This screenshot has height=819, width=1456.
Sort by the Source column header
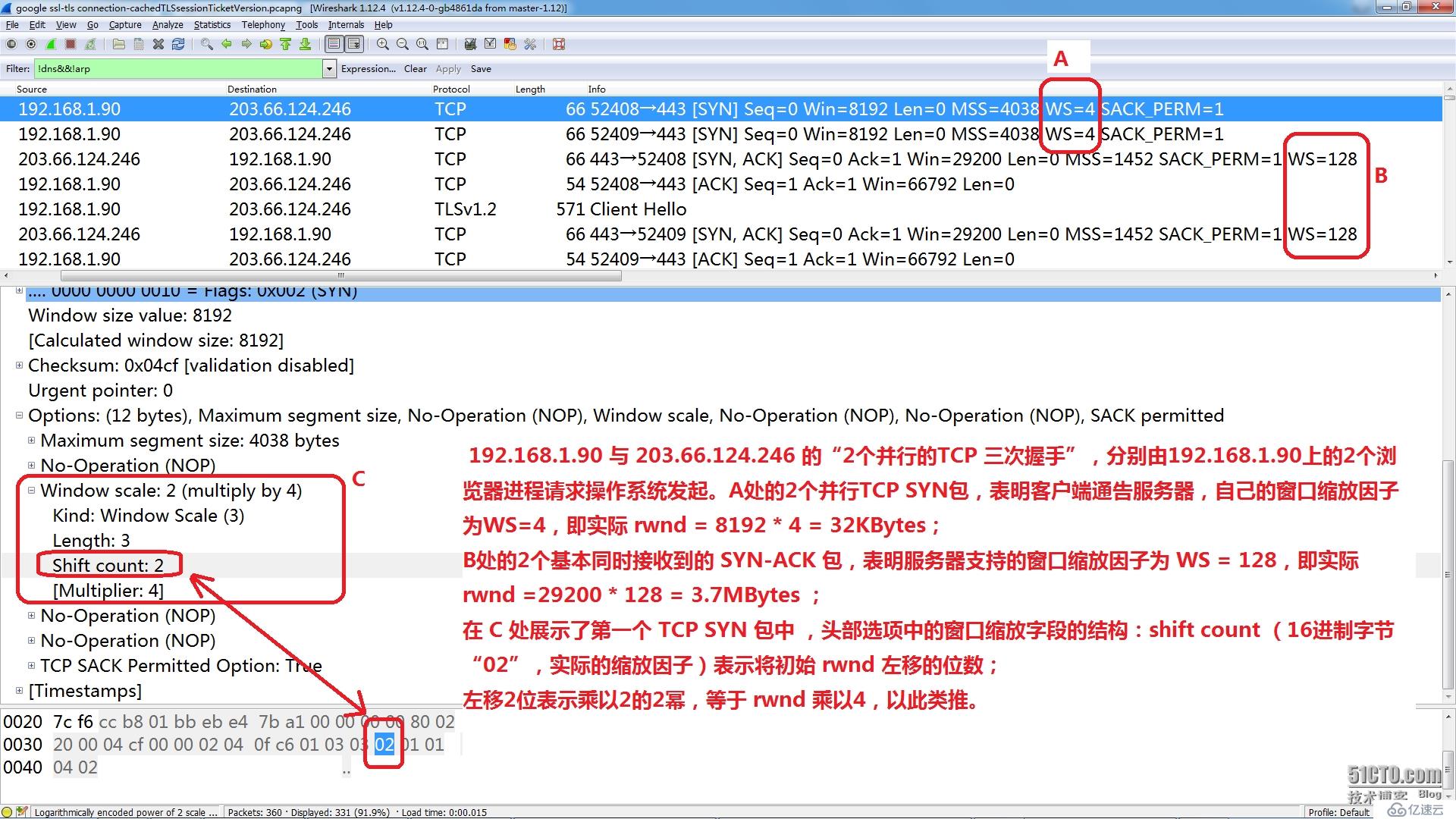[x=32, y=89]
